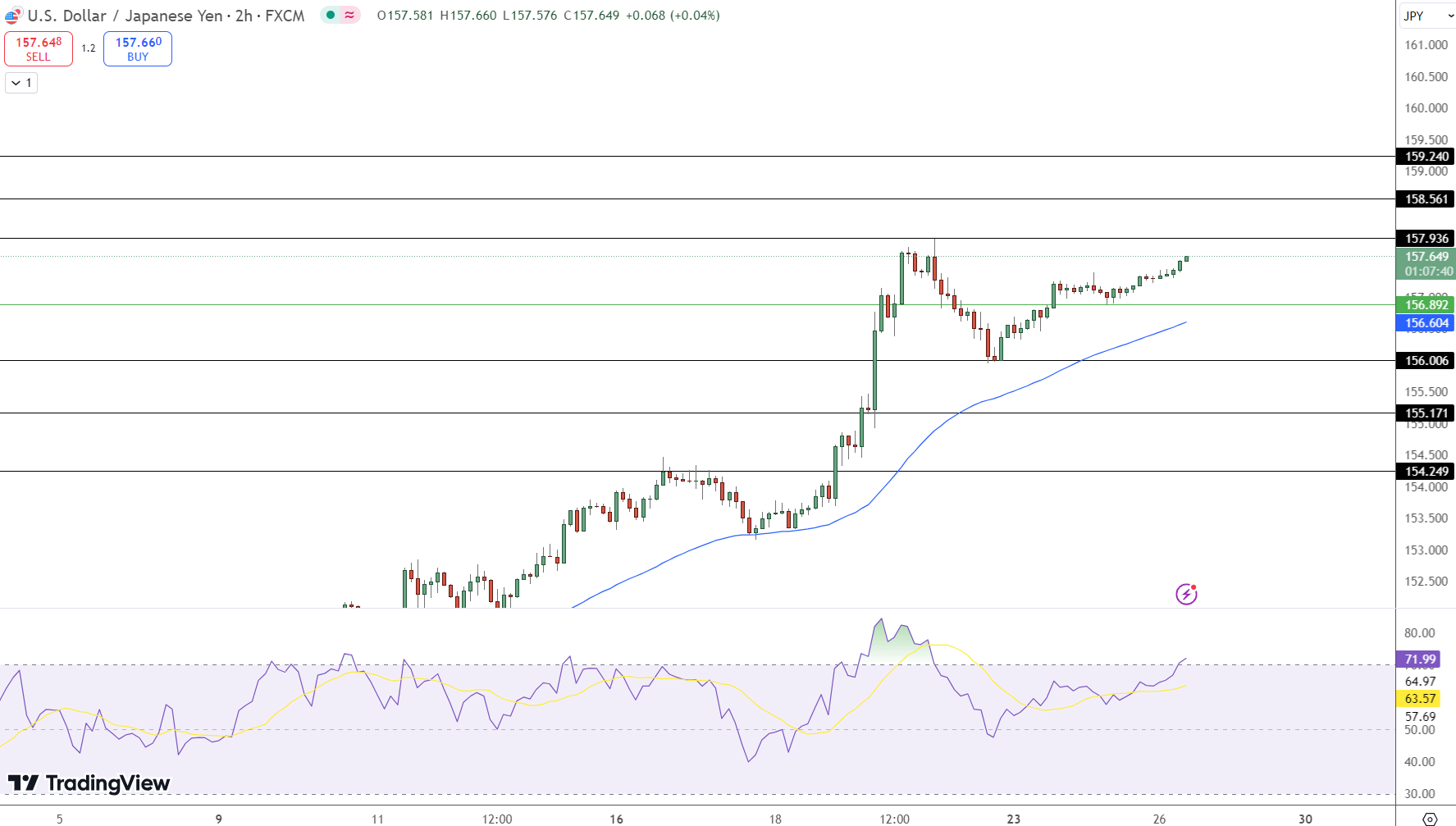
Task: Click the 161.000 price scale label
Action: [x=1426, y=45]
